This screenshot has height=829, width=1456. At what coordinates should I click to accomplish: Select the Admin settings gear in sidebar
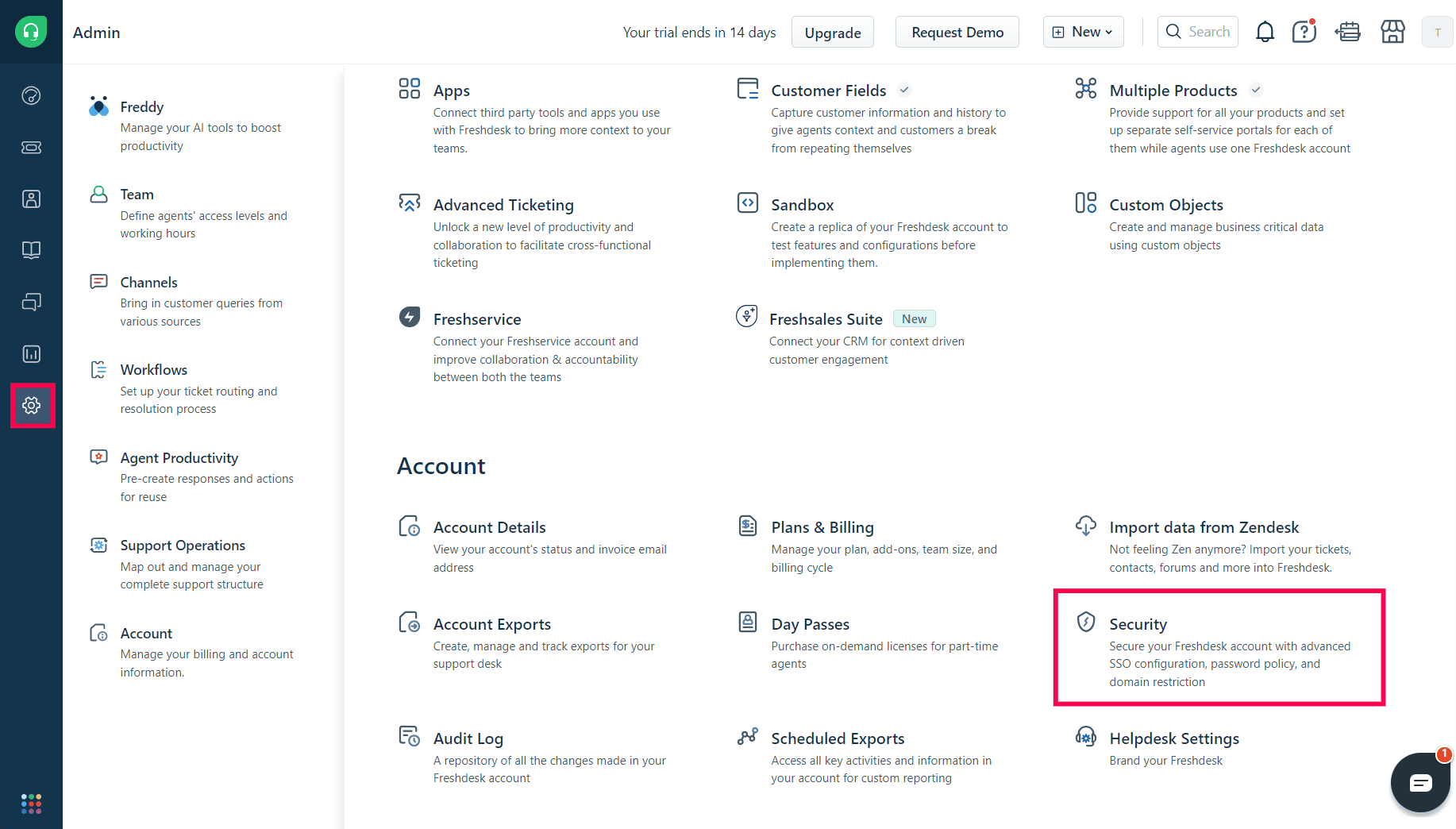[32, 405]
